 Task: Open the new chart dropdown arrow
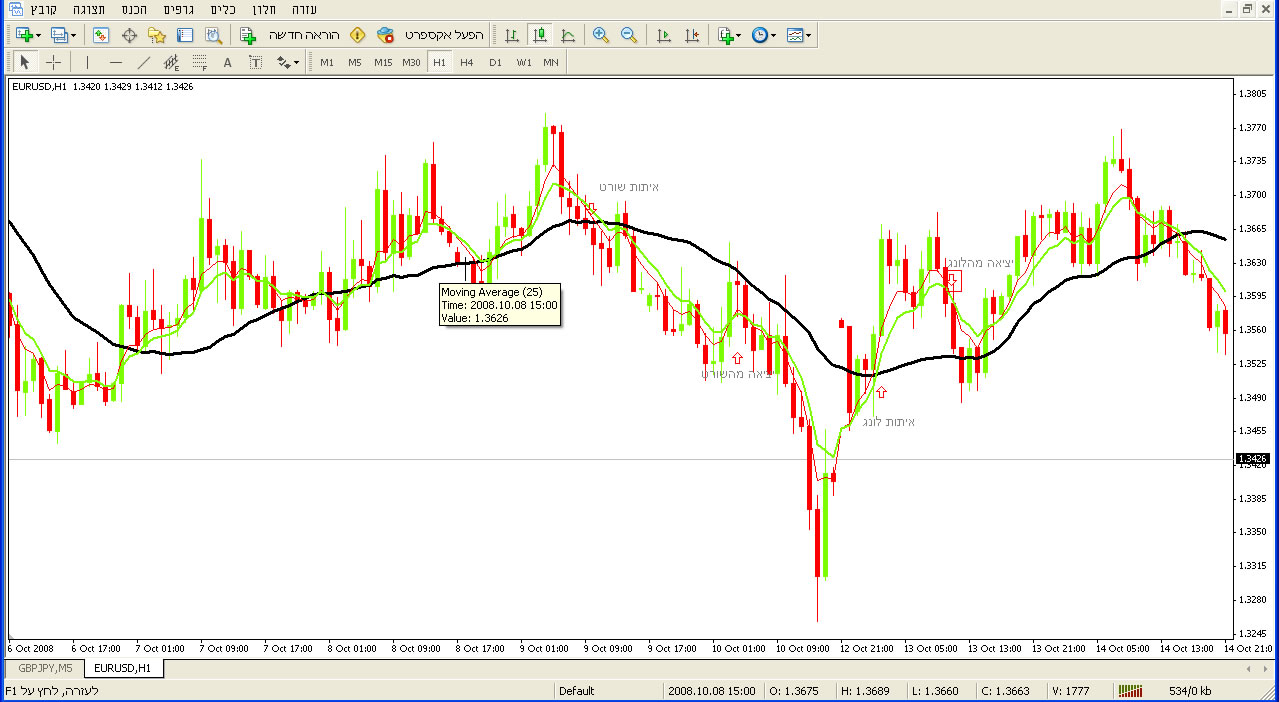pyautogui.click(x=38, y=35)
